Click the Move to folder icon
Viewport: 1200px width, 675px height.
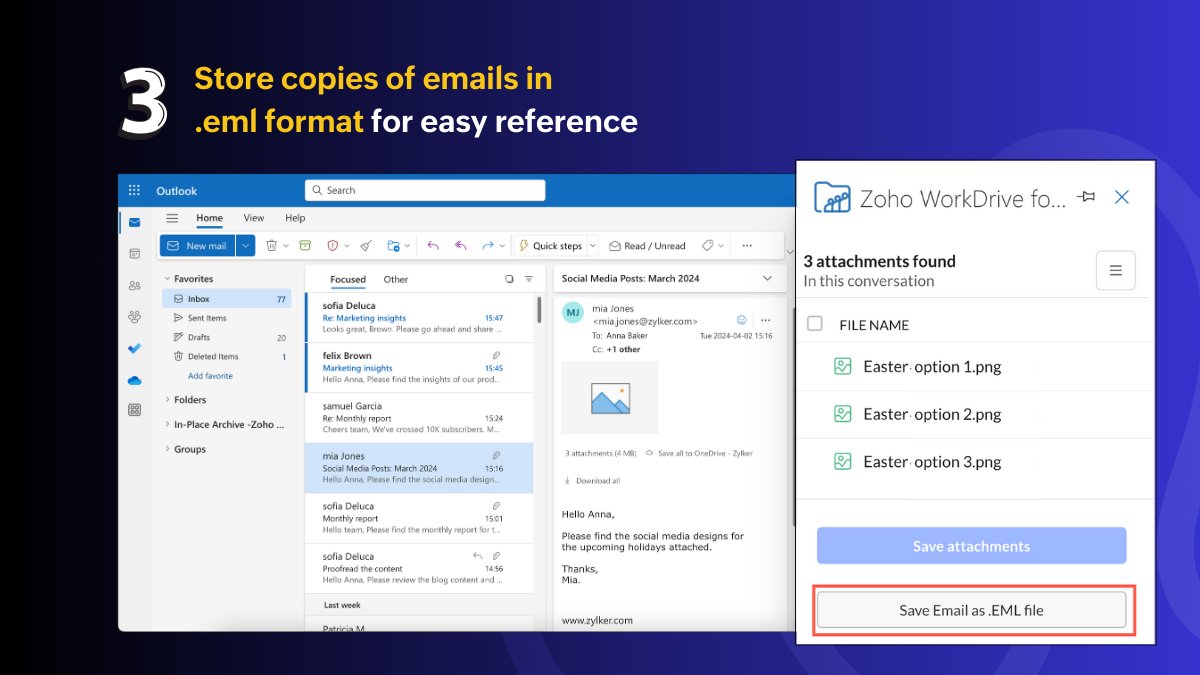[x=394, y=245]
